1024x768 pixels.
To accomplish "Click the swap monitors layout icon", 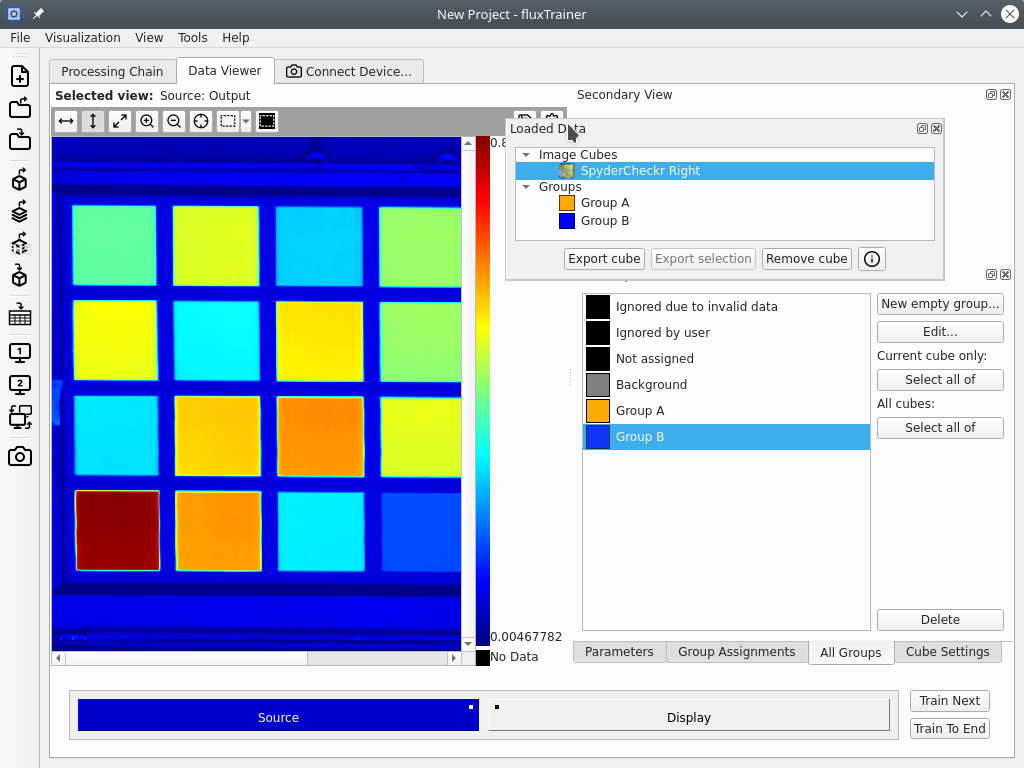I will 20,417.
